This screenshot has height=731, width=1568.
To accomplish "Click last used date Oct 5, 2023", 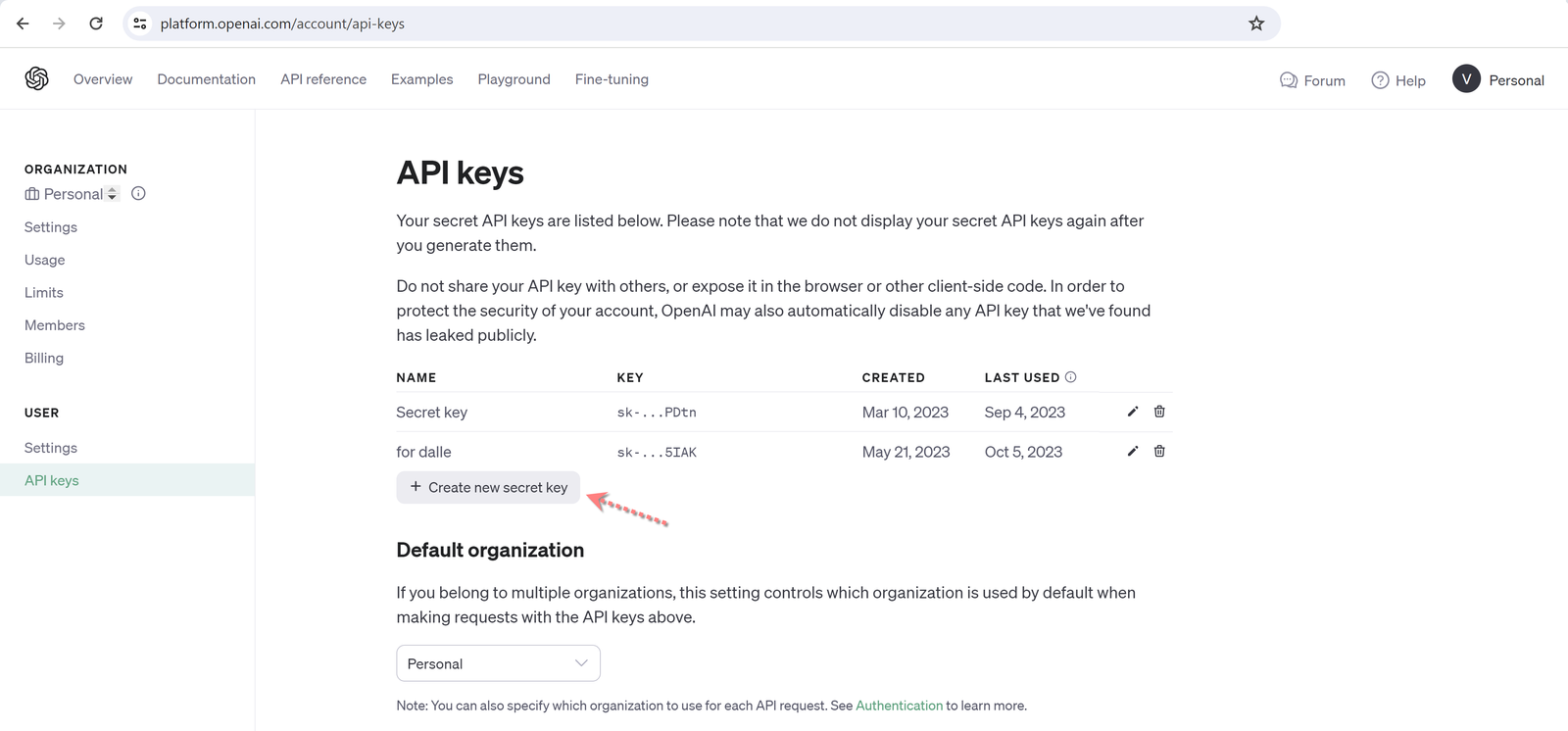I will click(1023, 452).
